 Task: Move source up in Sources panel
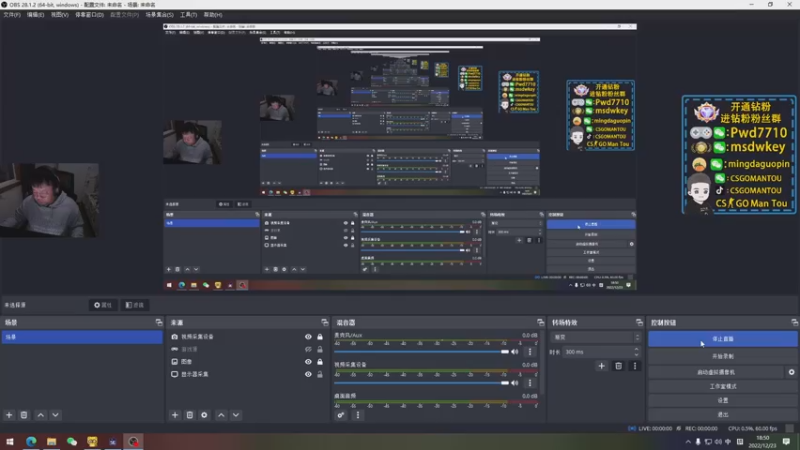pyautogui.click(x=221, y=415)
